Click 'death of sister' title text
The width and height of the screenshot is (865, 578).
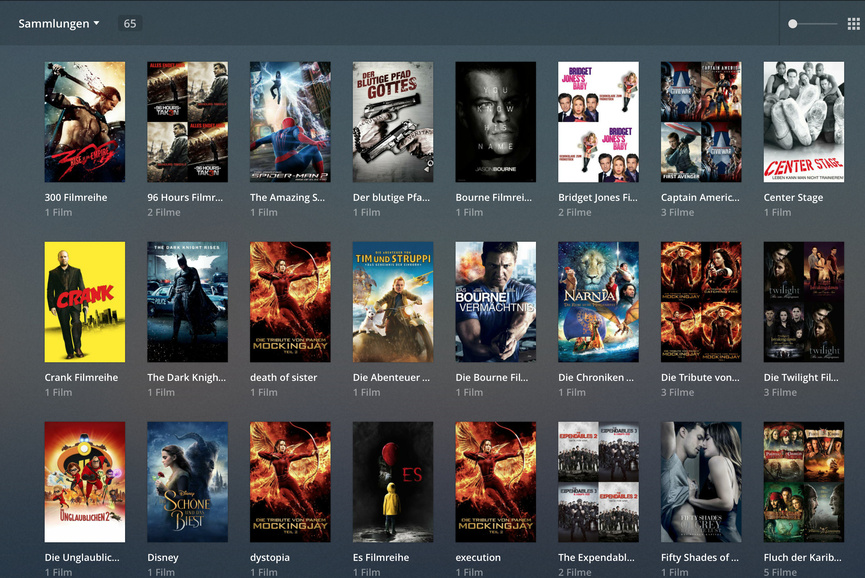[x=284, y=378]
